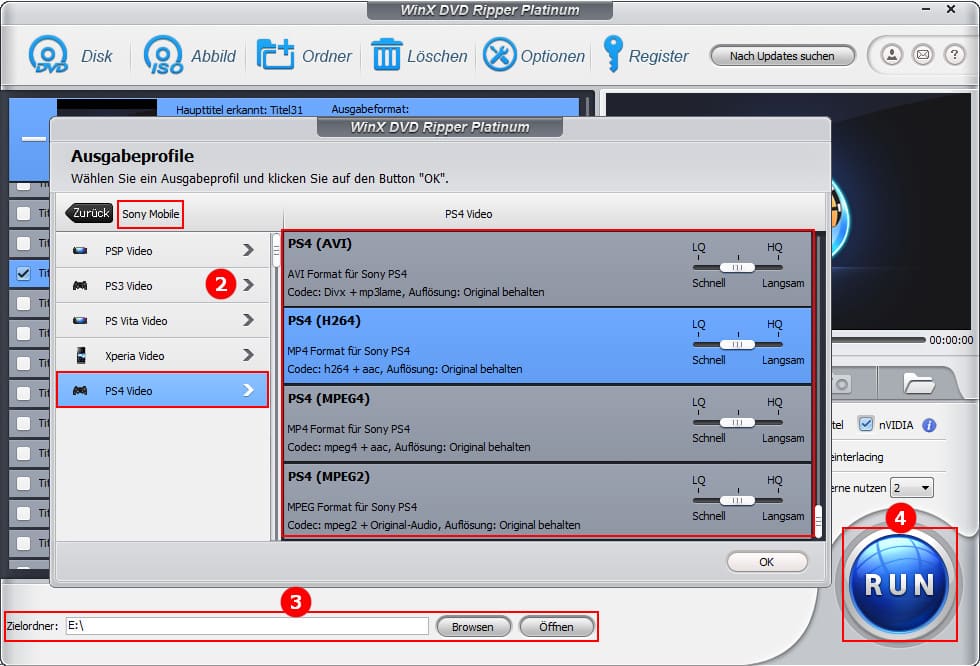This screenshot has width=980, height=666.
Task: Uncheck the selected title checkbox in list
Action: coord(24,272)
